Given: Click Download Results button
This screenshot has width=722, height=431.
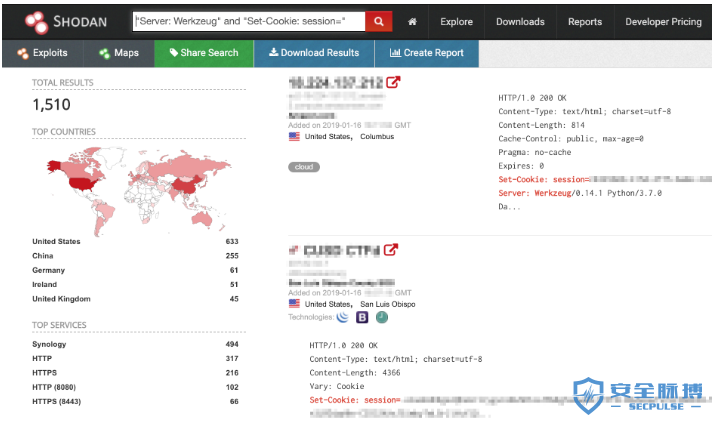Looking at the screenshot, I should 314,53.
